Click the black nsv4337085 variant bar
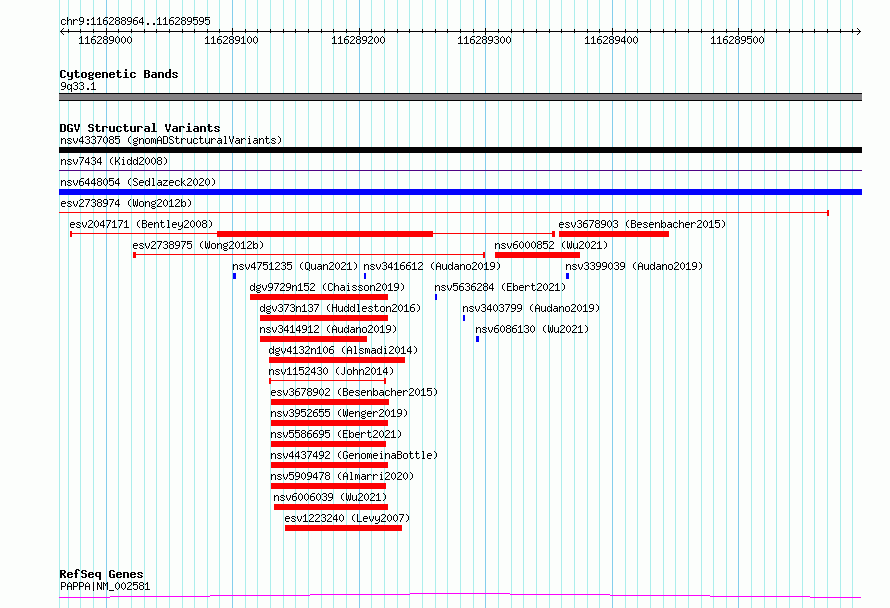 (x=460, y=150)
